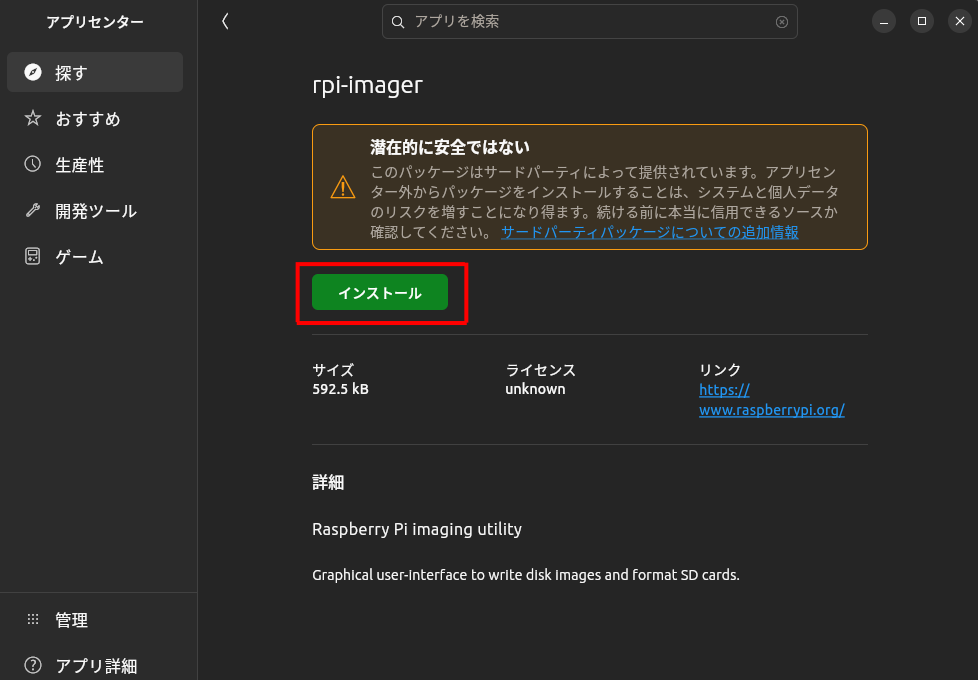Open アプリ詳細 via the question mark icon
The width and height of the screenshot is (978, 680).
tap(33, 665)
